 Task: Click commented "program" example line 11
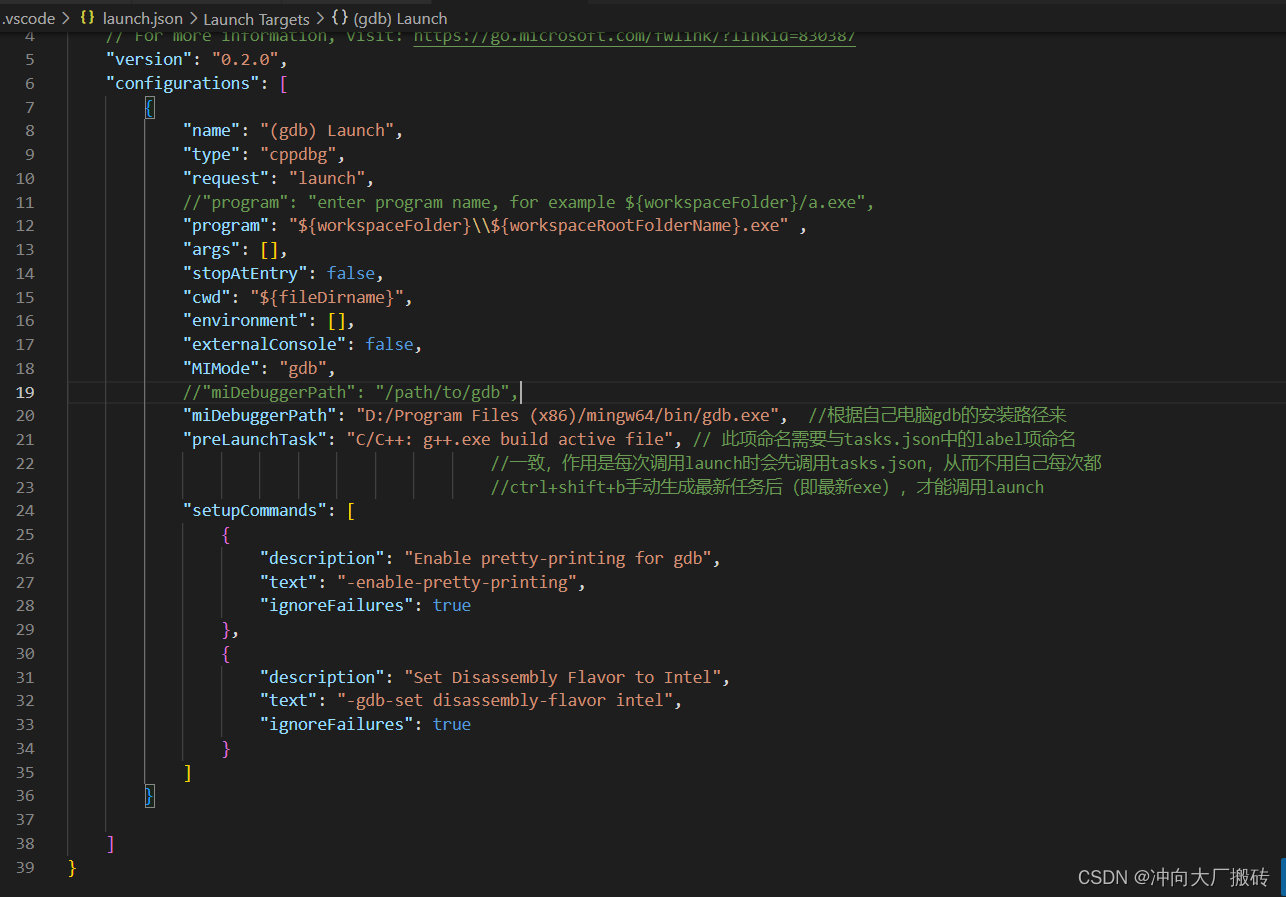[529, 202]
